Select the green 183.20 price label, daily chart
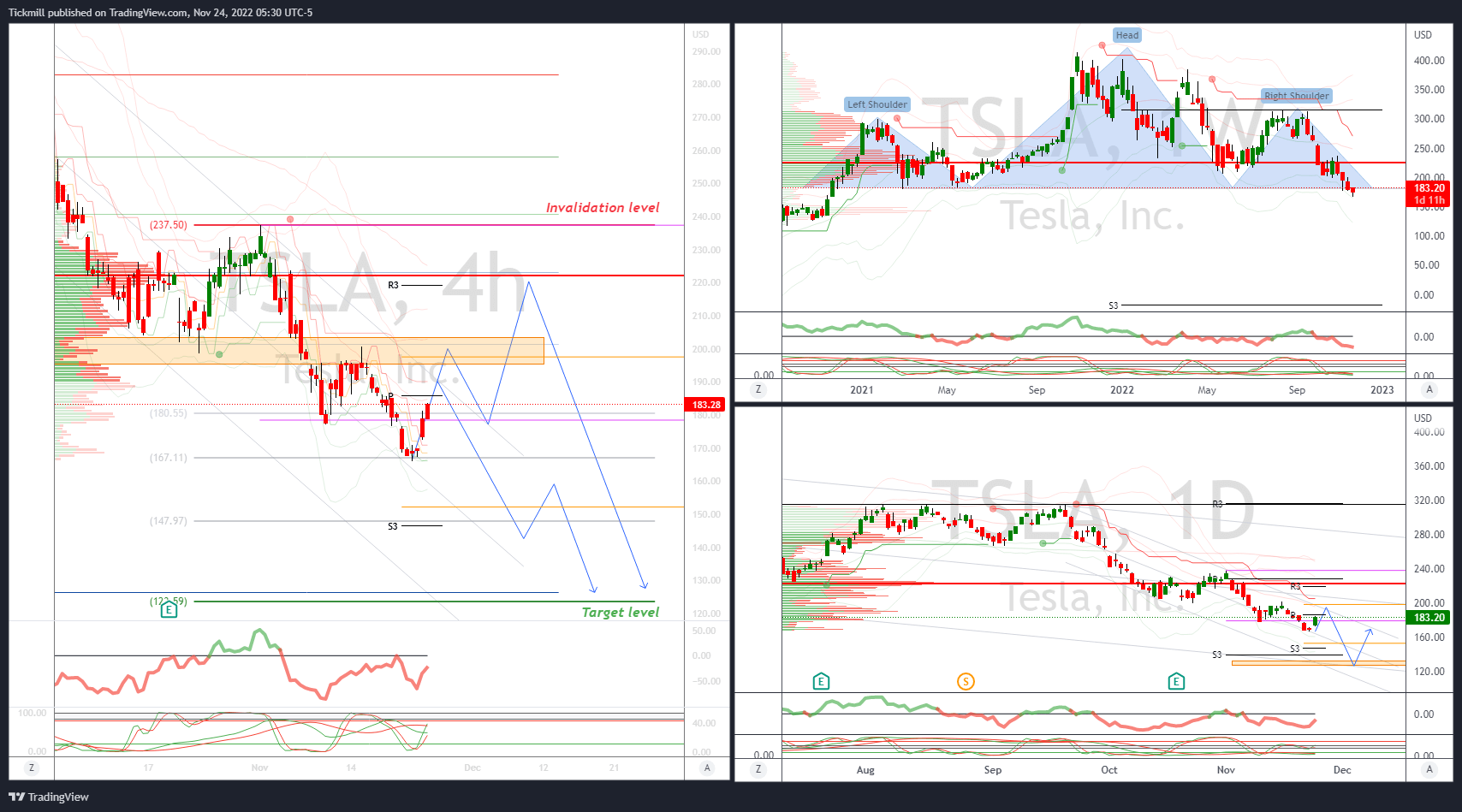This screenshot has height=812, width=1462. [1429, 618]
